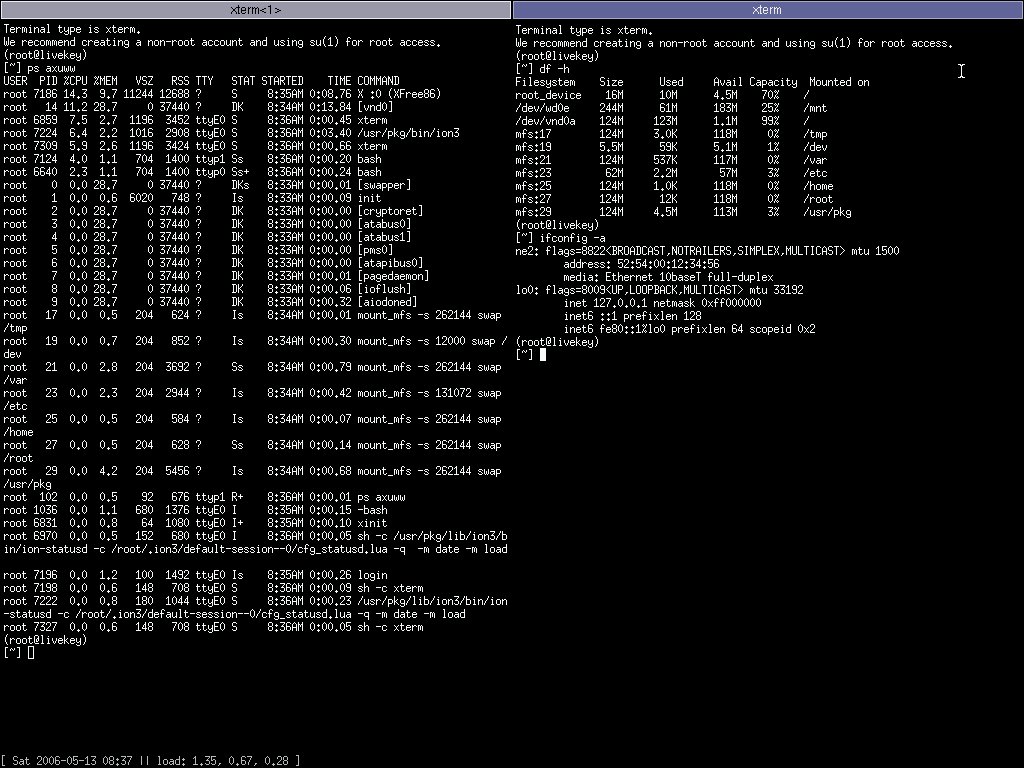The width and height of the screenshot is (1024, 768).
Task: Click the ne2 interface flags line
Action: pyautogui.click(x=706, y=250)
